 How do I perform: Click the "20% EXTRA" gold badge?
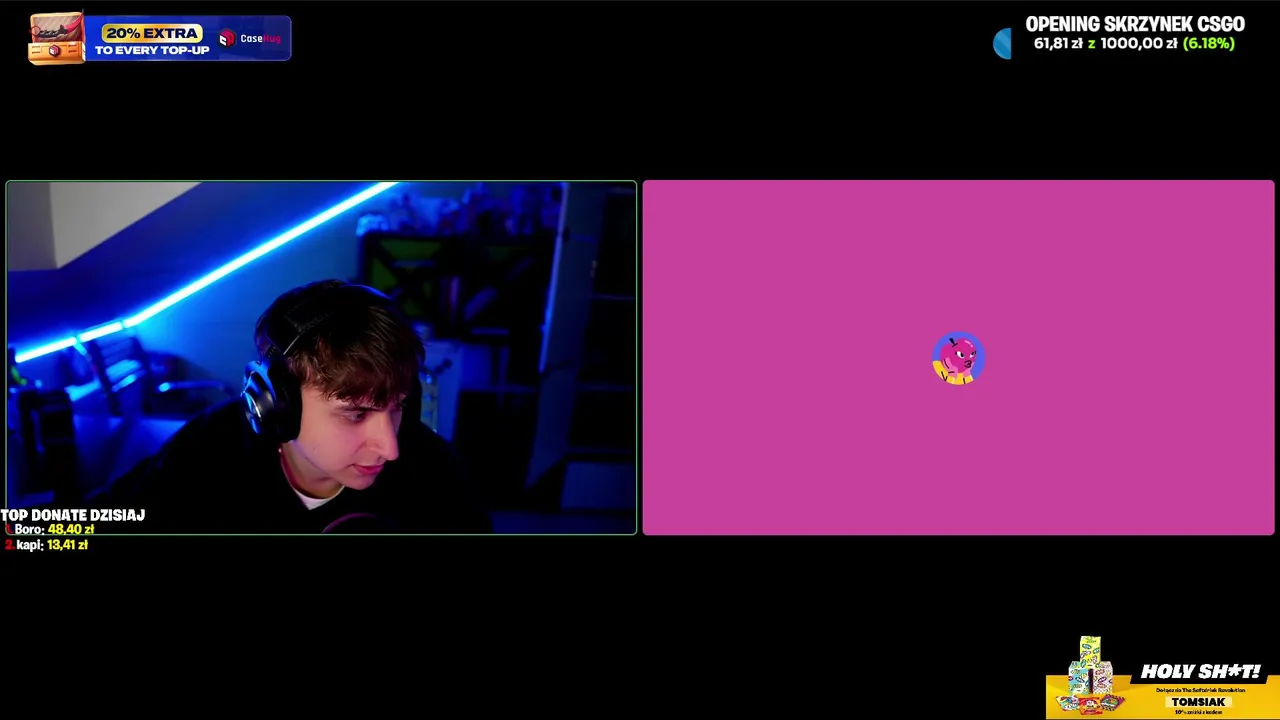pyautogui.click(x=152, y=33)
